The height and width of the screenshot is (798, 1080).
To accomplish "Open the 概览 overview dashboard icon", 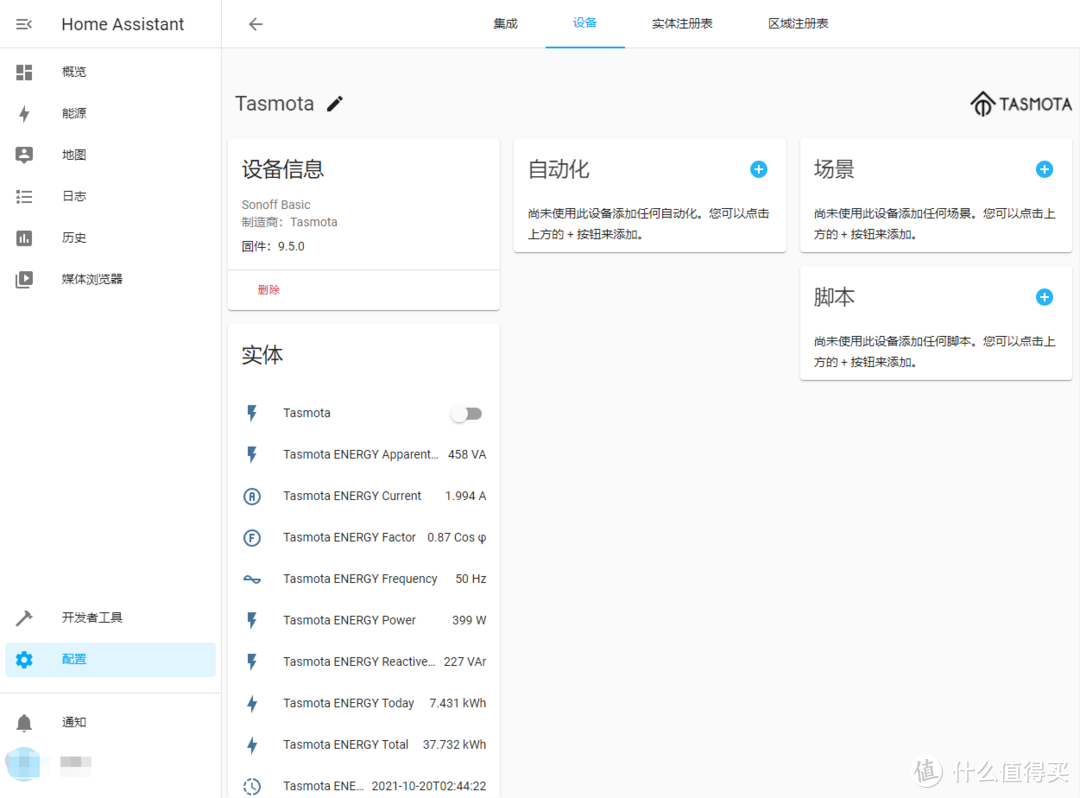I will 24,72.
